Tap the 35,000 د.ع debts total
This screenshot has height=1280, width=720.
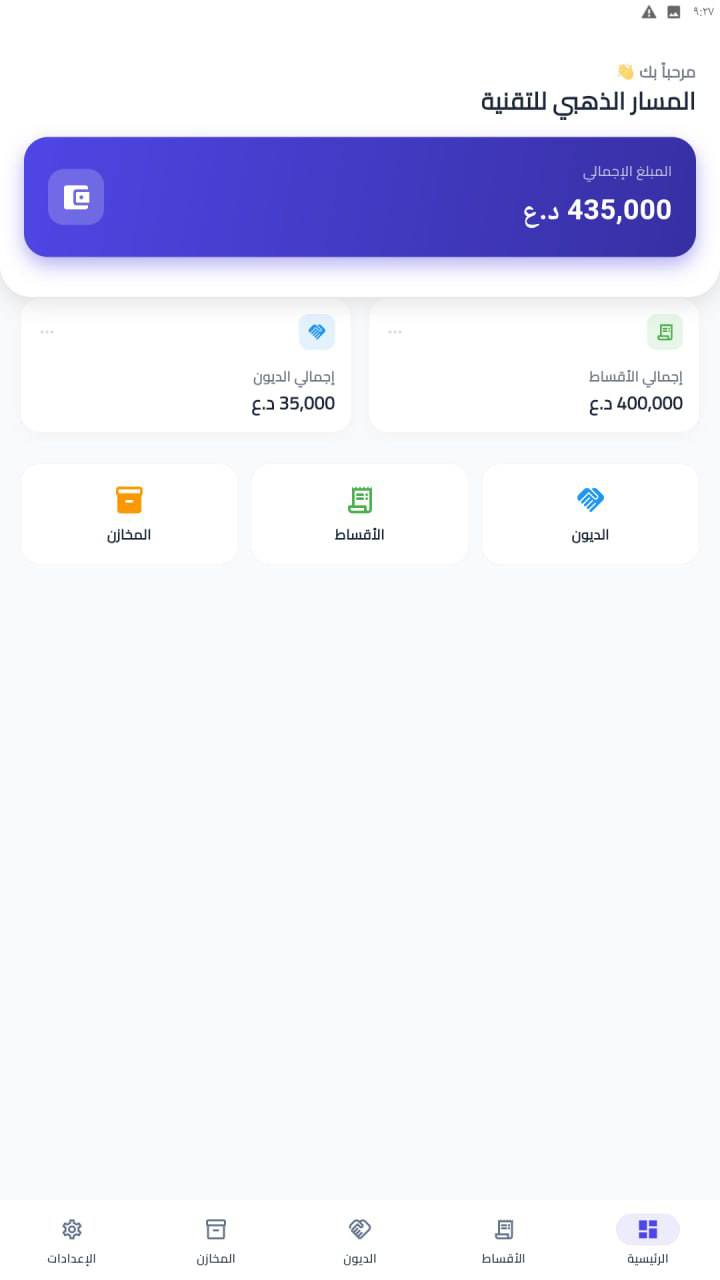coord(293,404)
